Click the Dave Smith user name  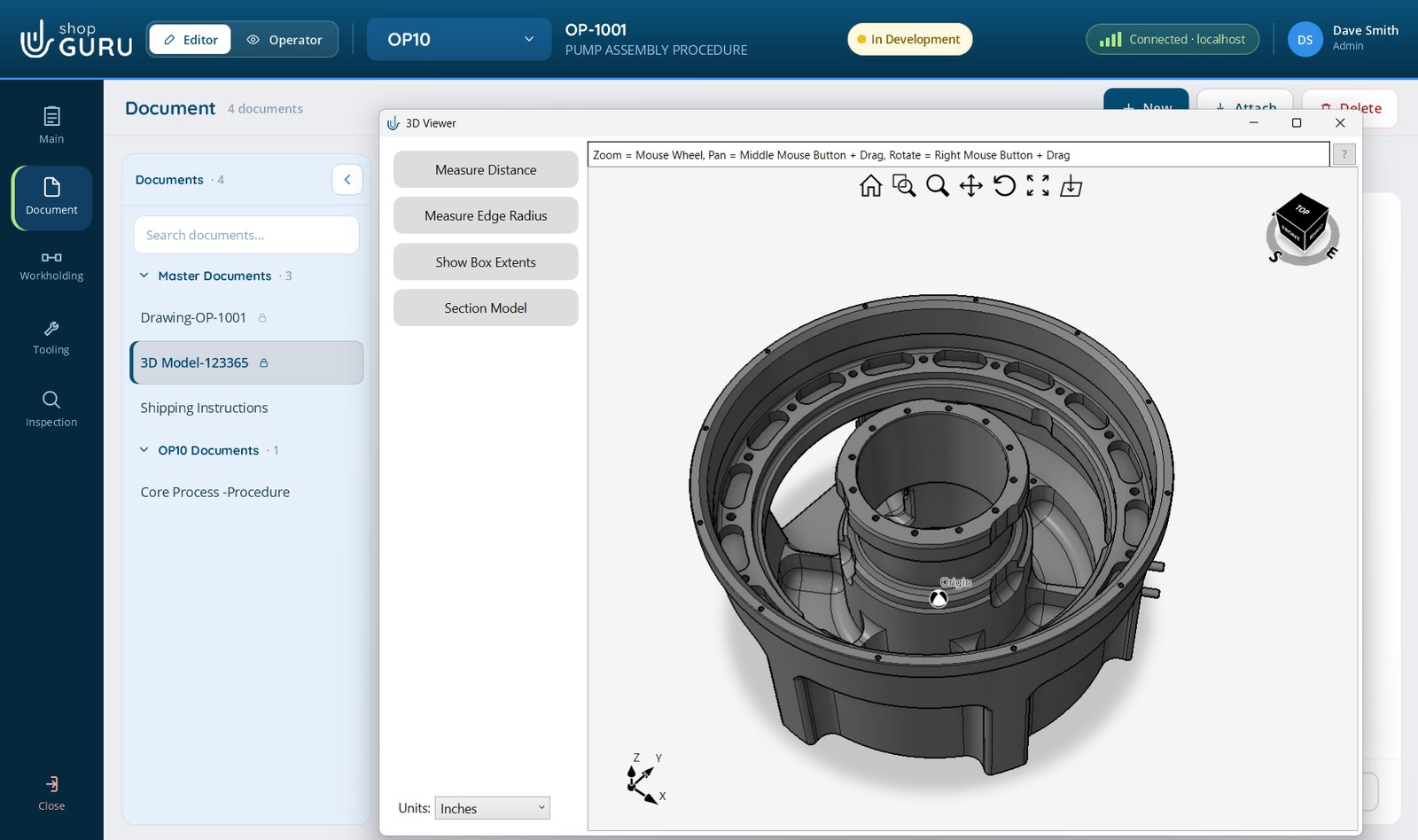[x=1365, y=30]
